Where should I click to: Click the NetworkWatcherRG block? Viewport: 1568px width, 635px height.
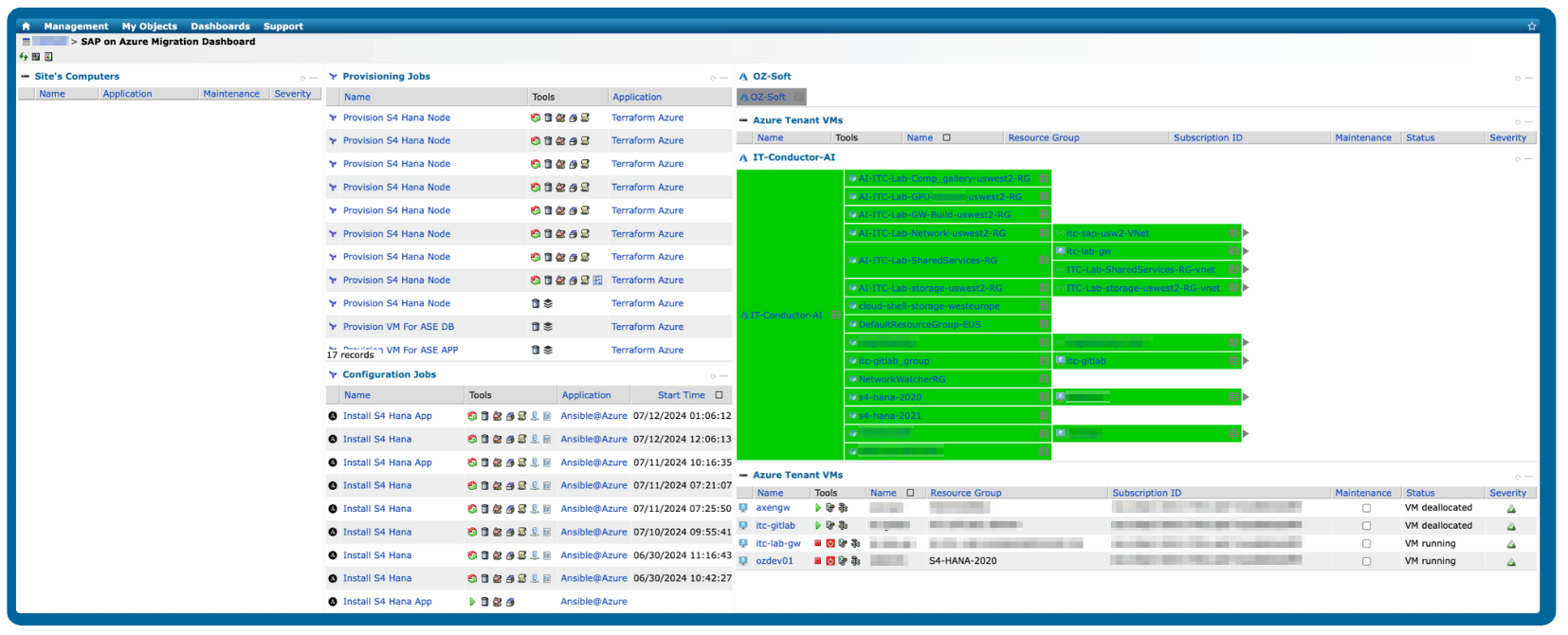tap(948, 379)
